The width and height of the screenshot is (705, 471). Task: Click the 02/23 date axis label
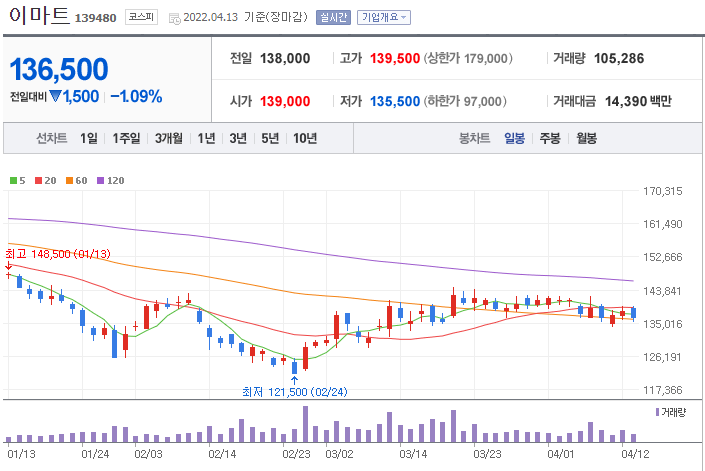(296, 454)
